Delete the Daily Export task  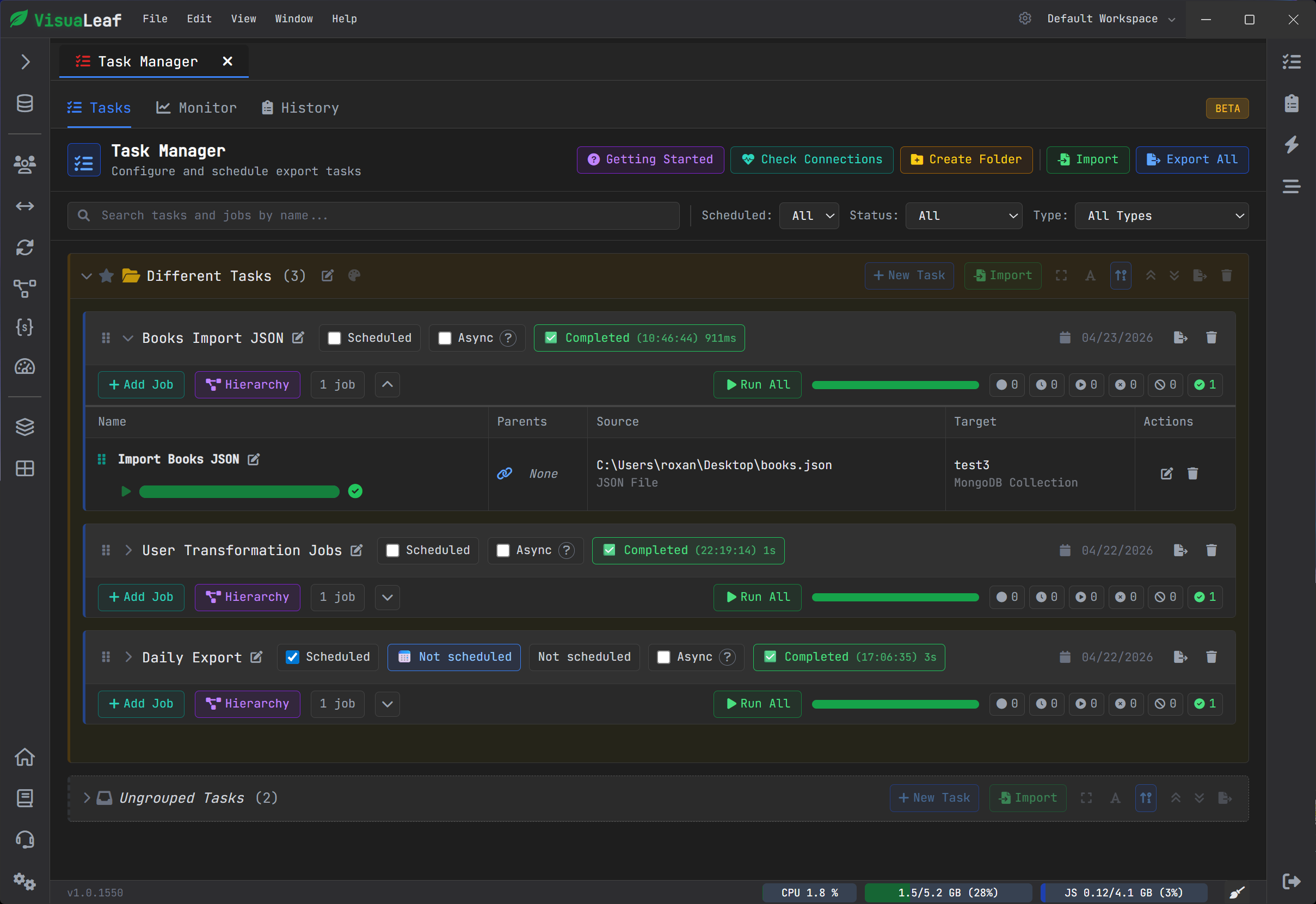(1212, 657)
